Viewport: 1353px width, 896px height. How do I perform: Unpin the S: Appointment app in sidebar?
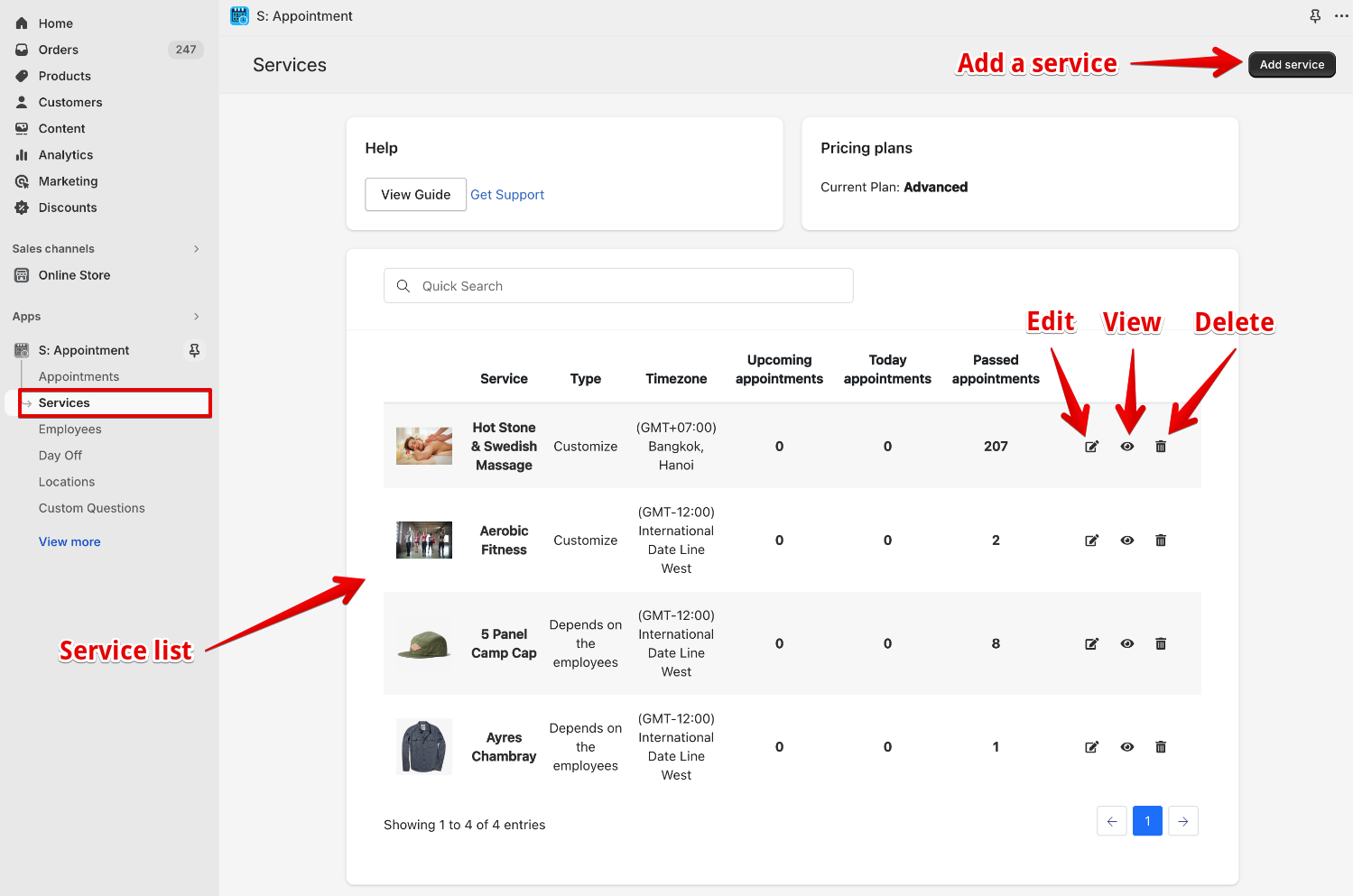coord(194,350)
